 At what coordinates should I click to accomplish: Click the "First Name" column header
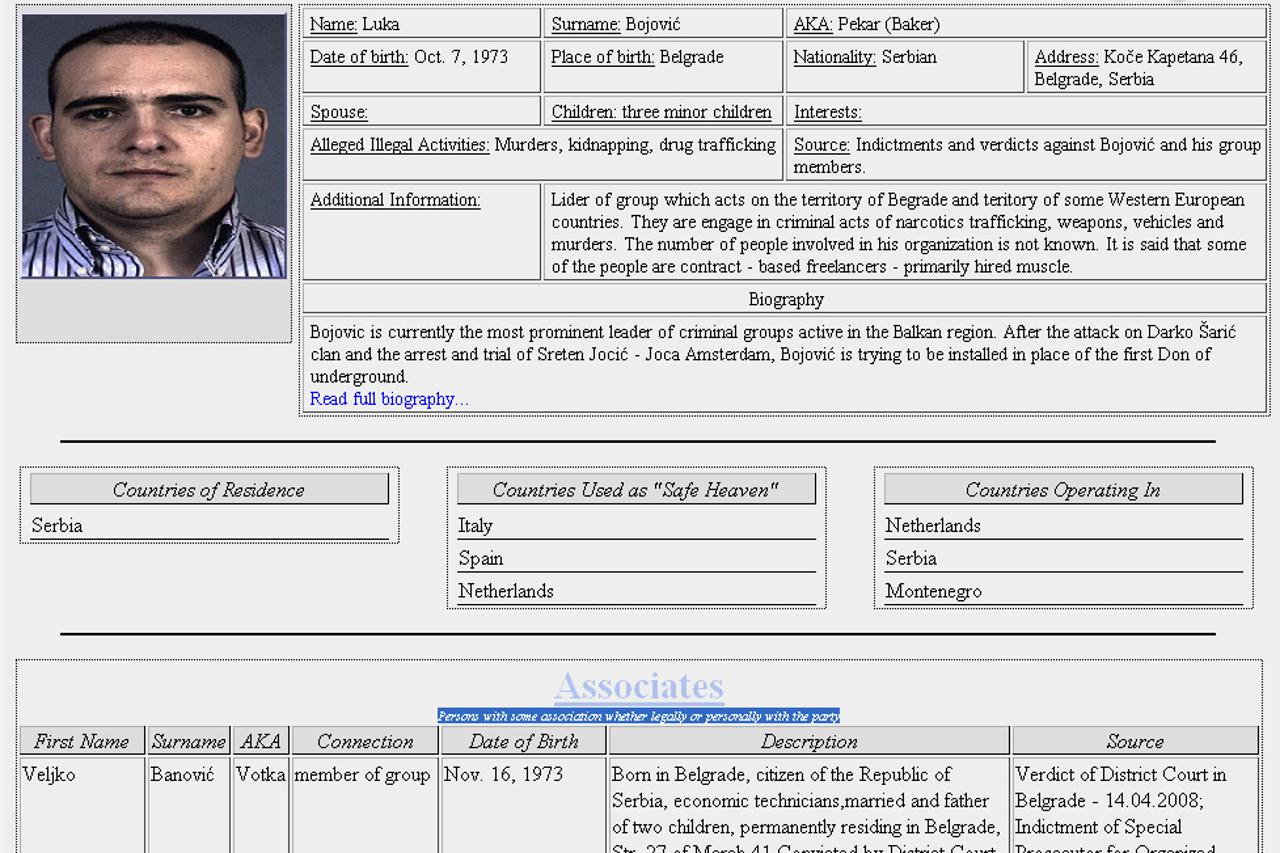point(82,741)
